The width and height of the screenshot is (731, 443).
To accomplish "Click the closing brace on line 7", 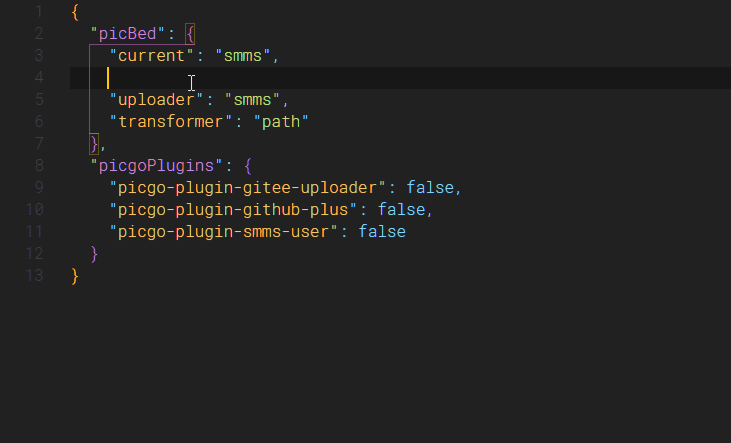I will point(94,144).
